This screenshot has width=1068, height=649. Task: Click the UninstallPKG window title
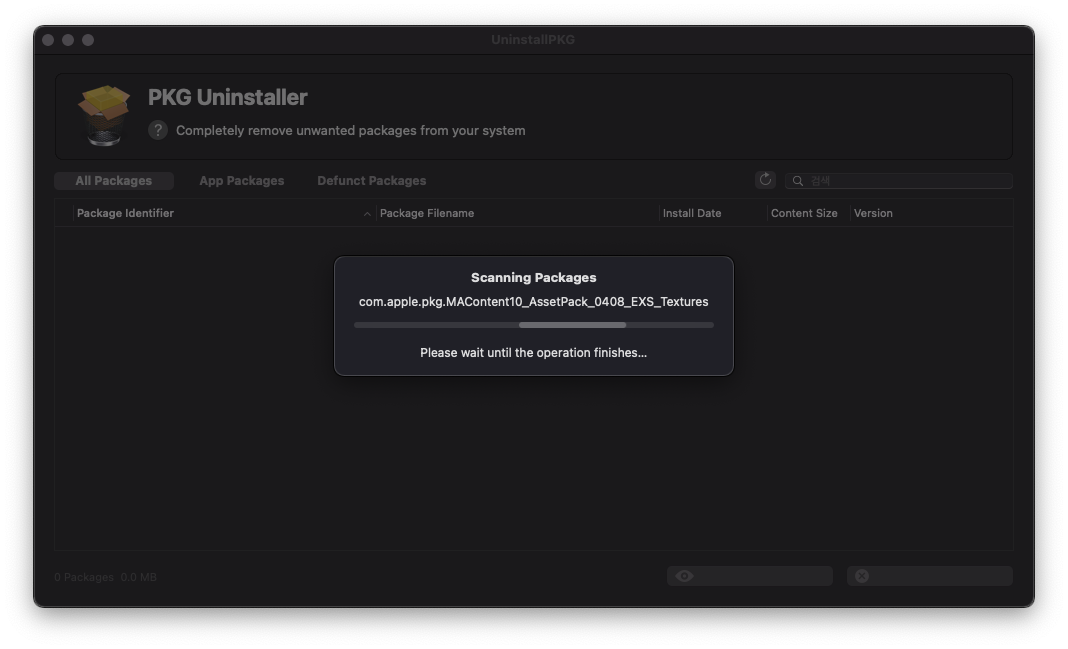tap(533, 39)
